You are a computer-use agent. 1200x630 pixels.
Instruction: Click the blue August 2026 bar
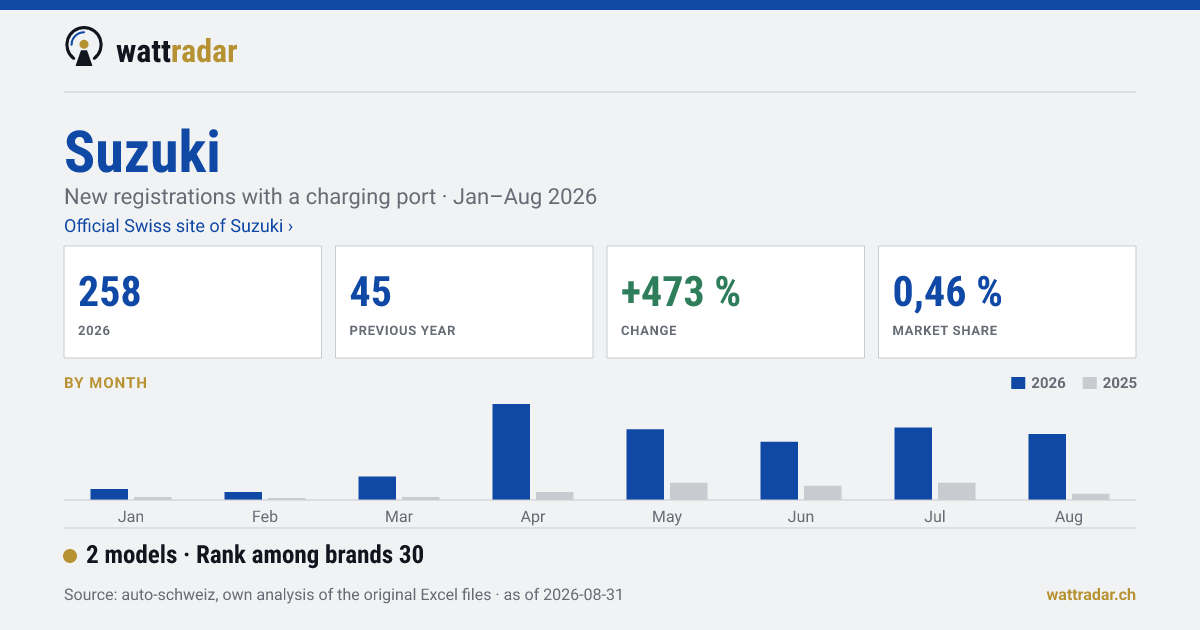click(1047, 467)
